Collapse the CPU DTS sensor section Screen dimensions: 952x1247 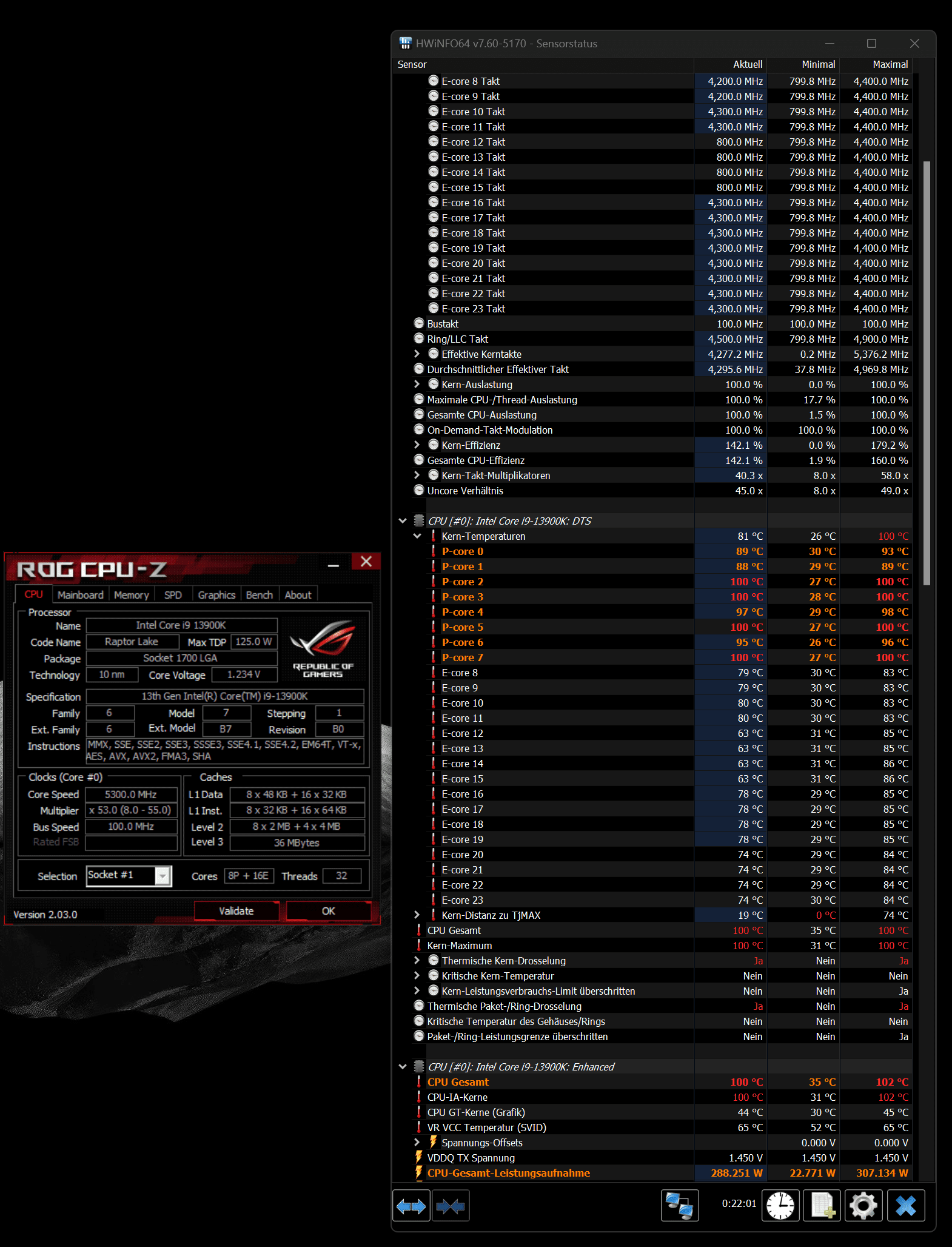403,520
